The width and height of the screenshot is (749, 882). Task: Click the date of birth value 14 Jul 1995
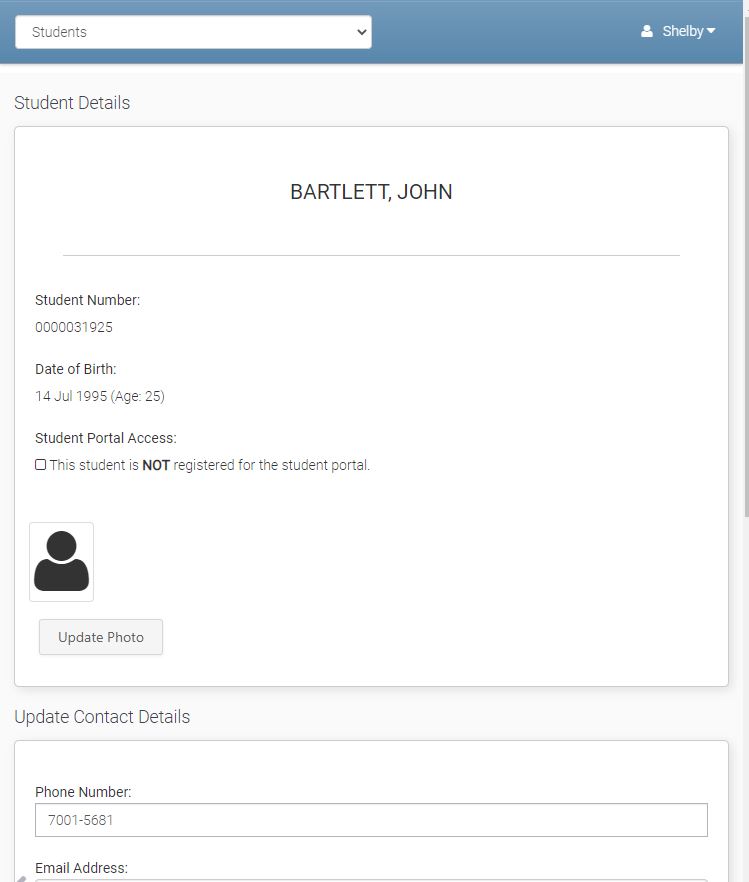(x=71, y=396)
